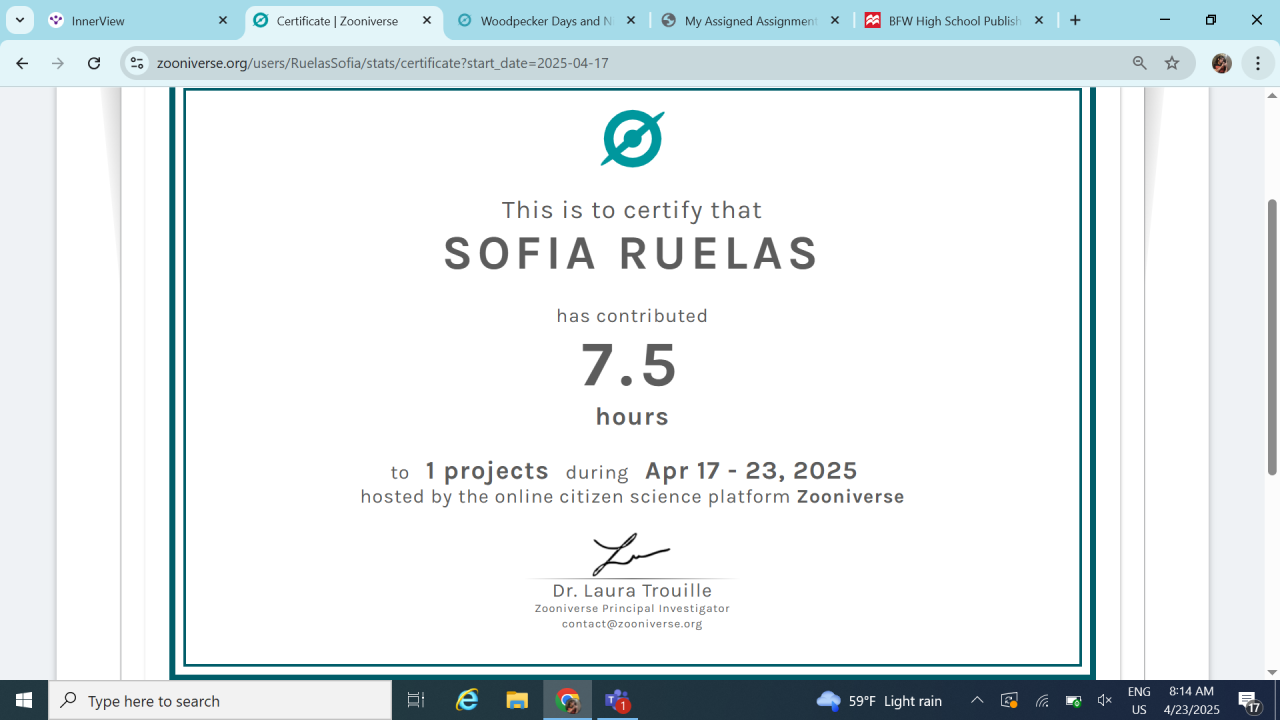Click the name SOFIA RUELAS
This screenshot has height=720, width=1280.
(x=632, y=254)
